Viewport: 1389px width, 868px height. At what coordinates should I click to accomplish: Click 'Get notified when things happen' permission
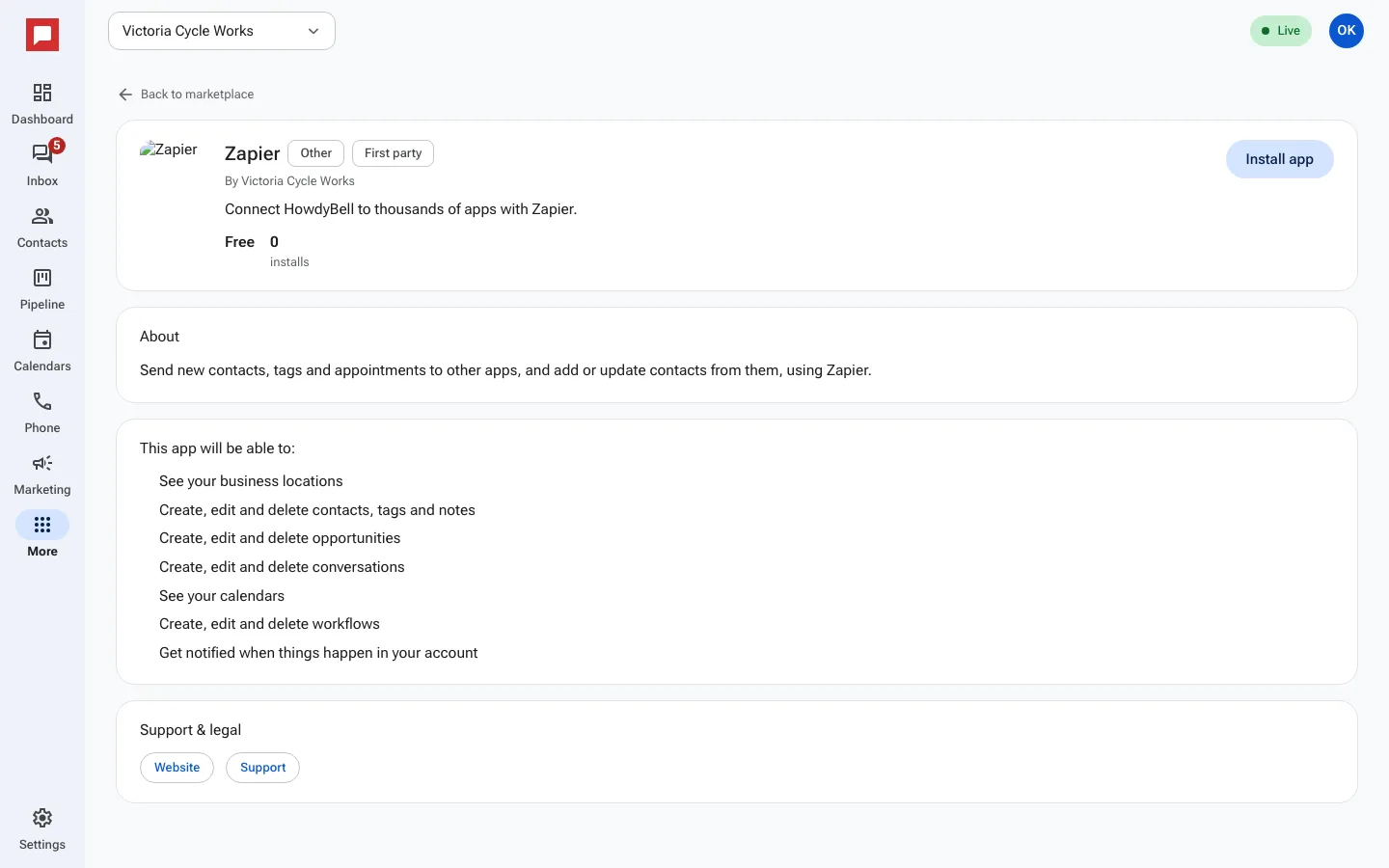coord(318,653)
